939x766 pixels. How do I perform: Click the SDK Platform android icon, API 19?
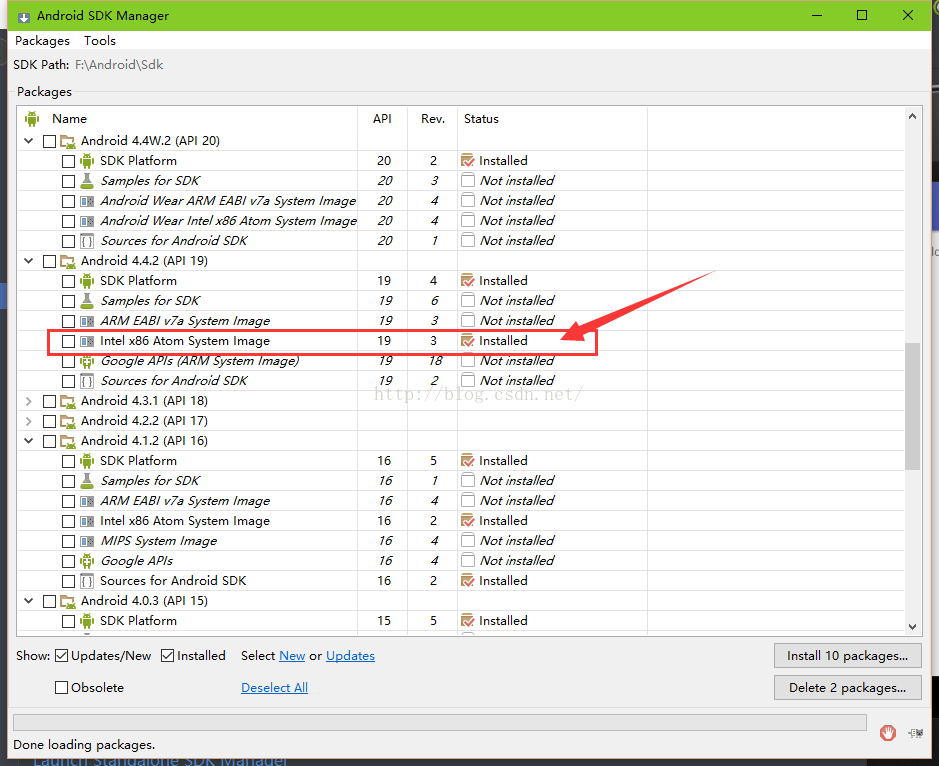pyautogui.click(x=87, y=281)
